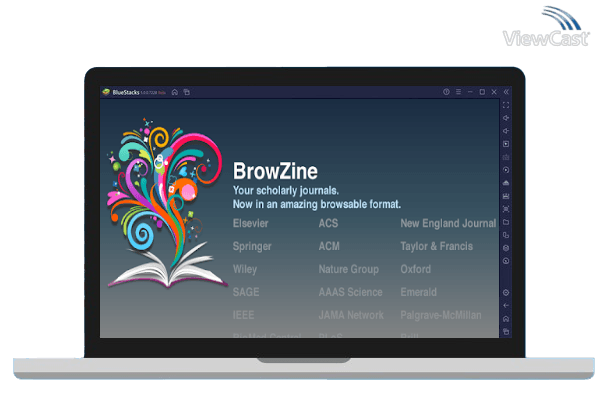Screen dimensions: 602x414
Task: Click the BlueStacks home icon in title bar
Action: (175, 92)
